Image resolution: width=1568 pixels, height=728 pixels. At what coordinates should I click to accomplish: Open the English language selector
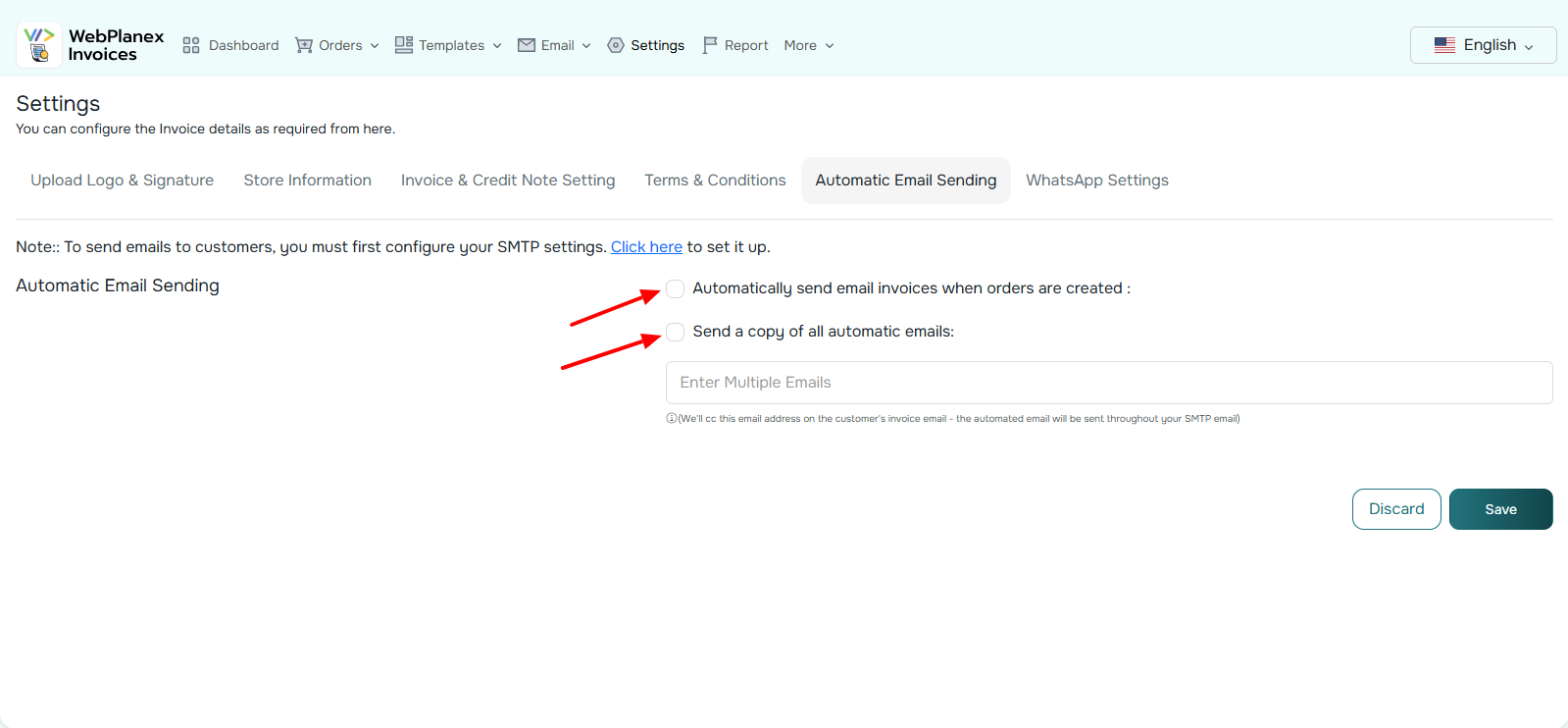pos(1483,45)
